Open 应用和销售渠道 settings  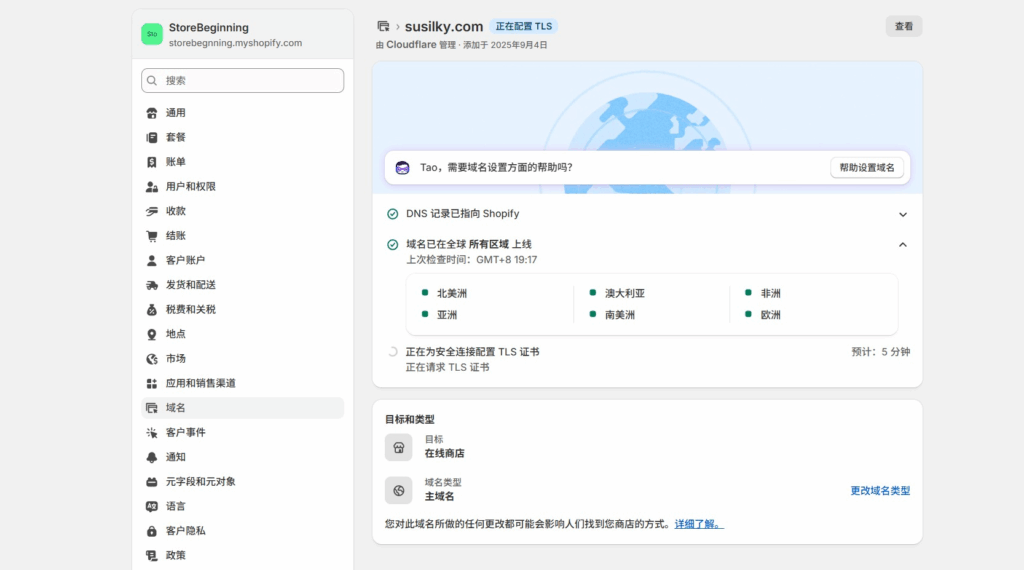(200, 383)
